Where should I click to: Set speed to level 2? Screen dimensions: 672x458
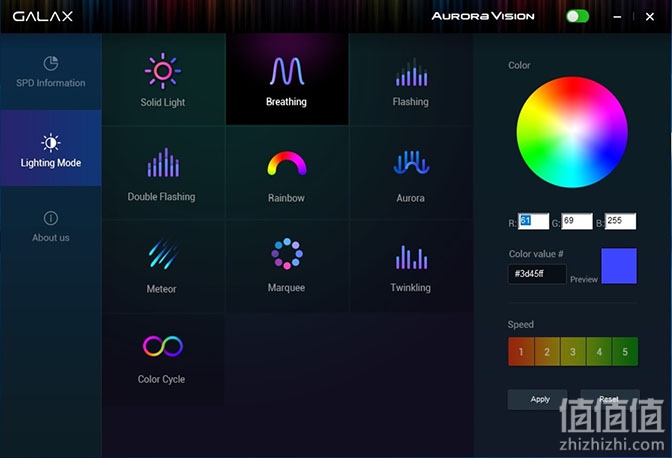click(x=547, y=352)
